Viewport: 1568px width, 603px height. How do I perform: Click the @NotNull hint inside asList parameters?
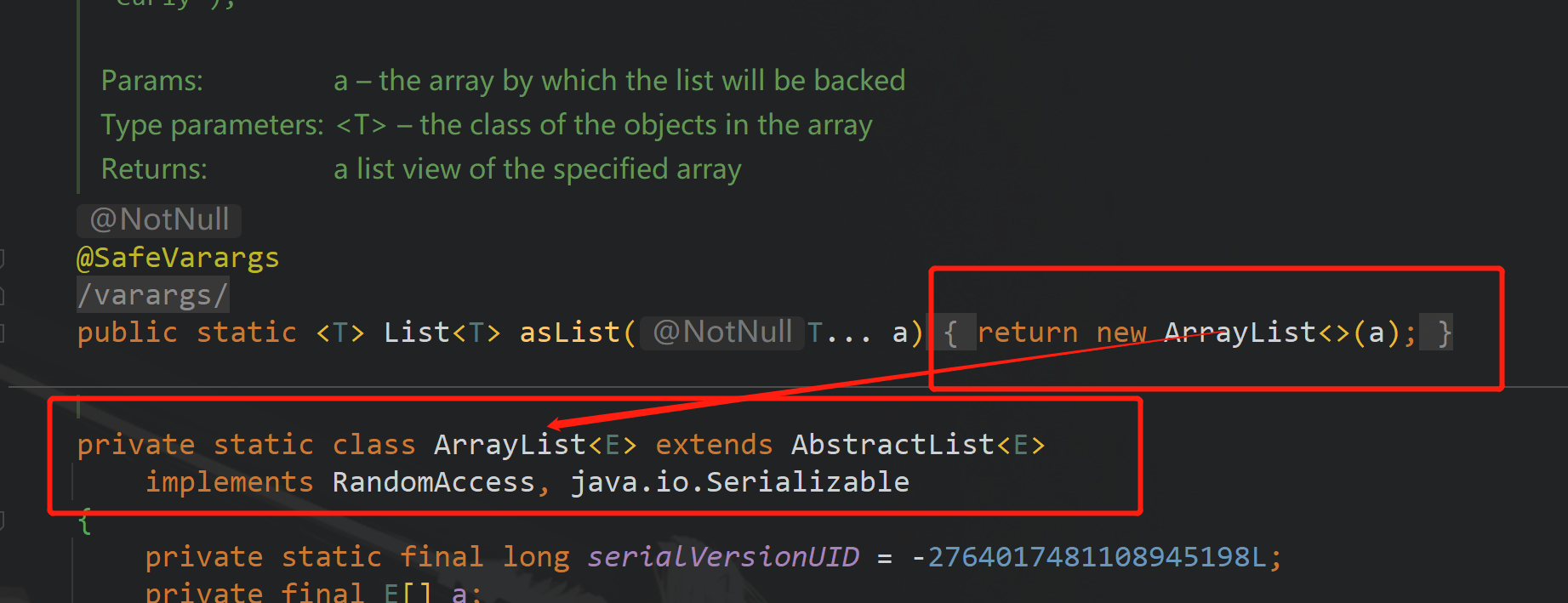(x=721, y=332)
